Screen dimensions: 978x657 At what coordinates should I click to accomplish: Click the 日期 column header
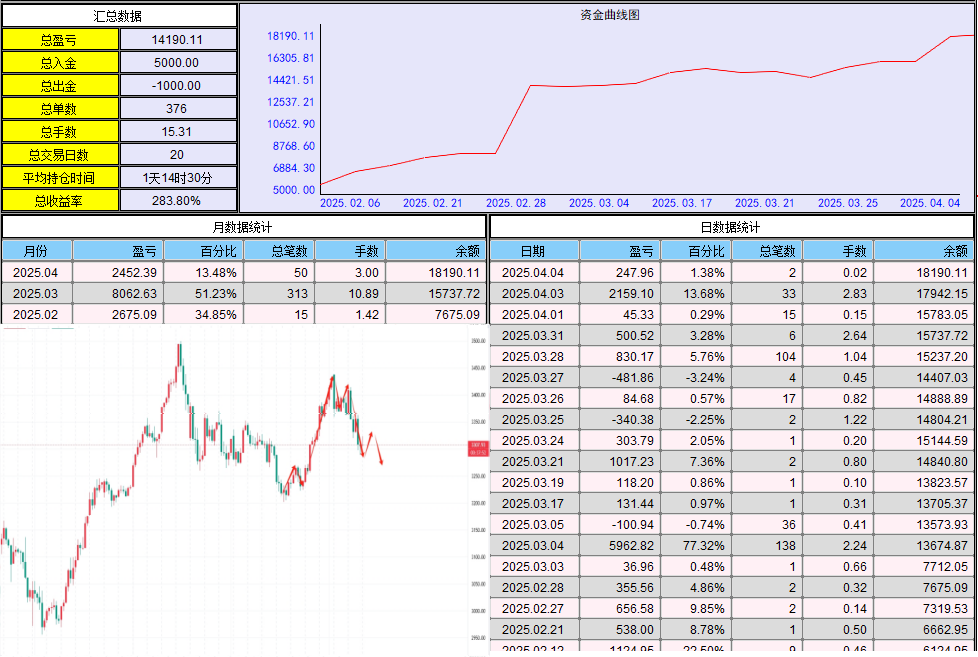tap(535, 251)
